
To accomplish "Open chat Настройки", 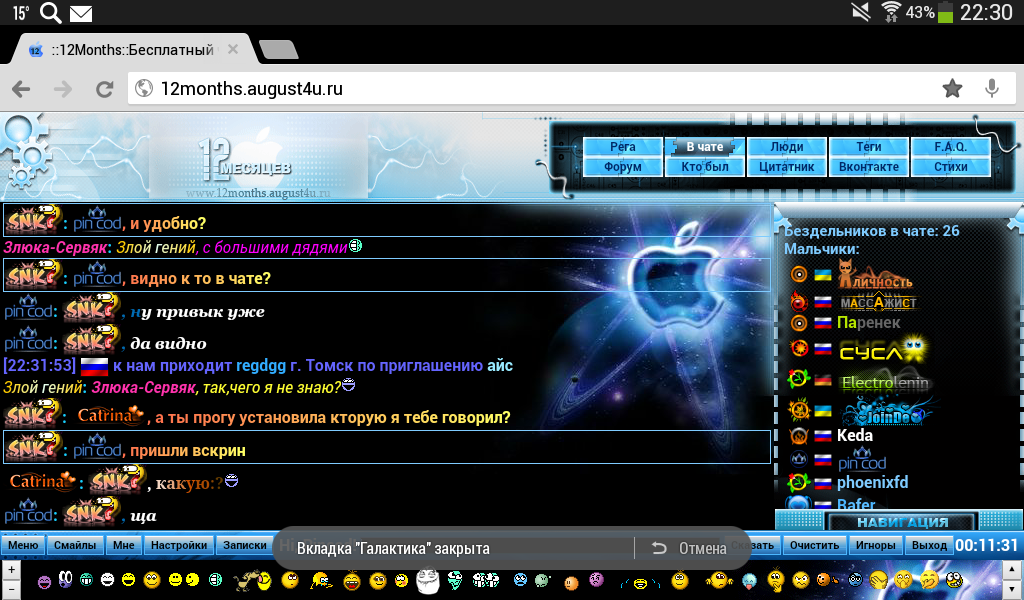I will (179, 545).
